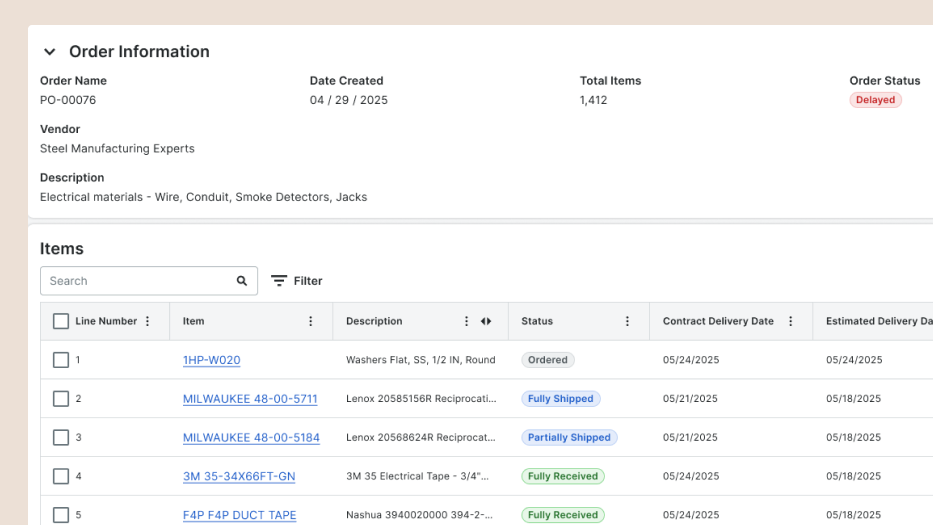The width and height of the screenshot is (933, 525).
Task: Open item link 3M 35-34X66FT-GN
Action: 239,476
